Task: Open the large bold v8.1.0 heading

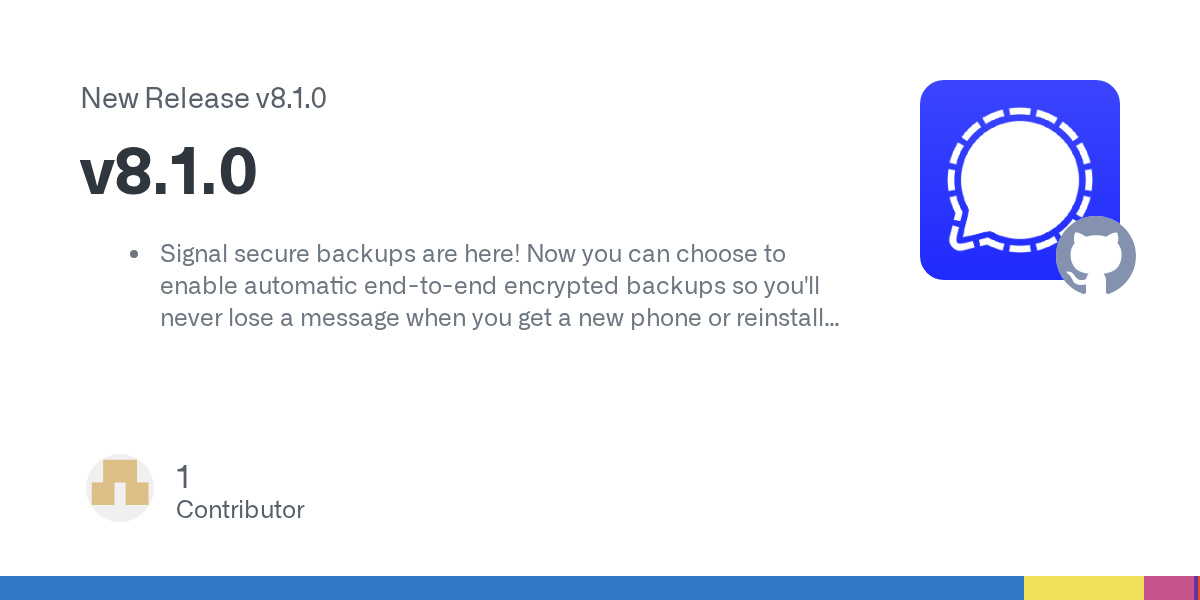Action: point(168,172)
